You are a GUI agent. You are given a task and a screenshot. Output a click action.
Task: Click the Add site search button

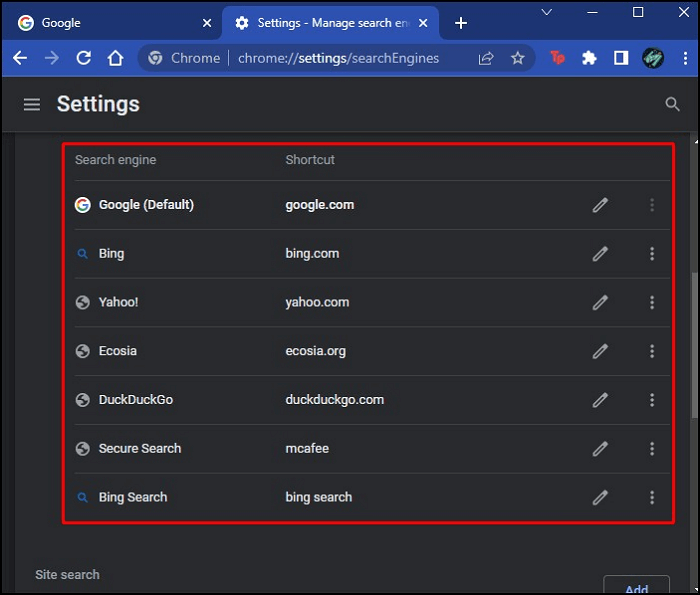tap(636, 588)
